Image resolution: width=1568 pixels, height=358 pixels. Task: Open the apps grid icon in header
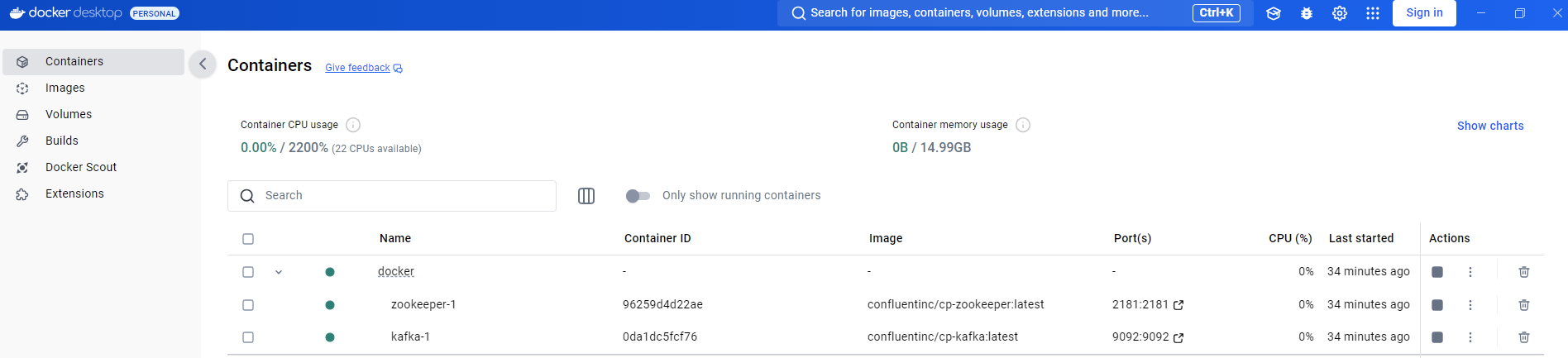click(1373, 13)
